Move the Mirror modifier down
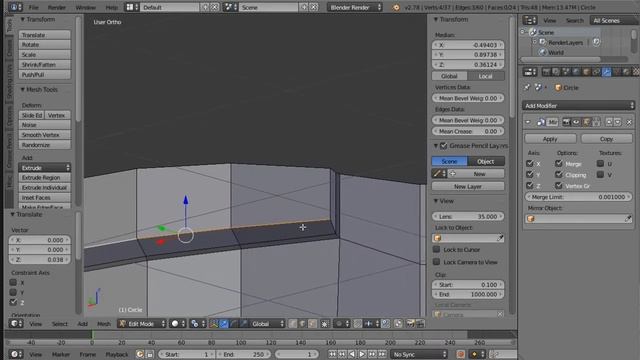The height and width of the screenshot is (360, 640). (x=618, y=122)
